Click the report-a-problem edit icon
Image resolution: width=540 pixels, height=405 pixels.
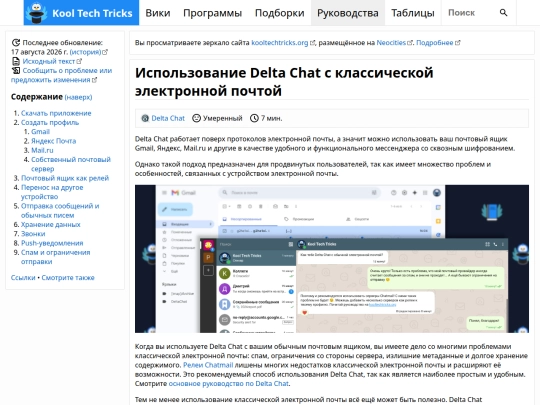[16, 71]
